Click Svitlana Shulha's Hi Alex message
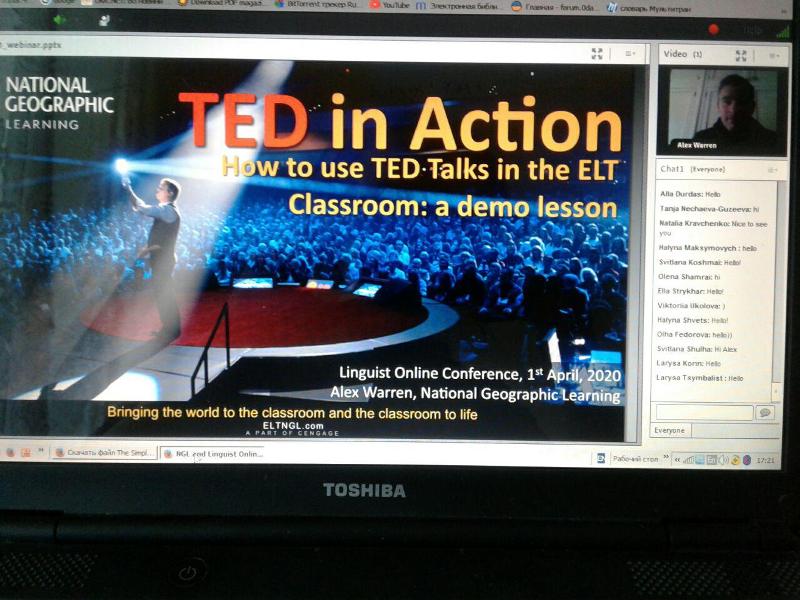 (x=696, y=349)
